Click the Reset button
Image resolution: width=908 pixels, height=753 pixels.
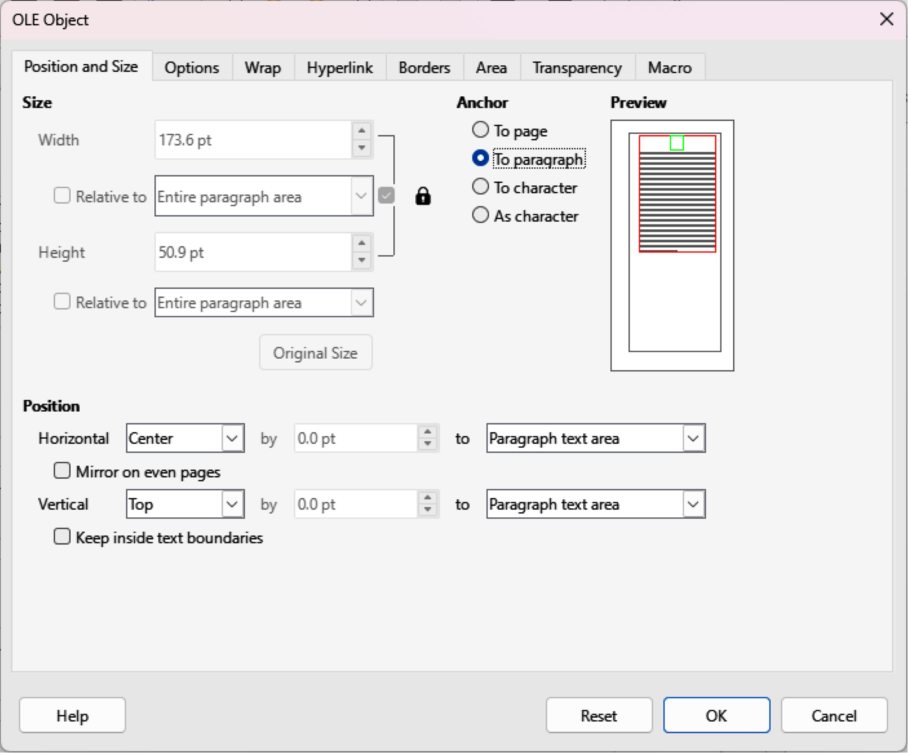599,716
